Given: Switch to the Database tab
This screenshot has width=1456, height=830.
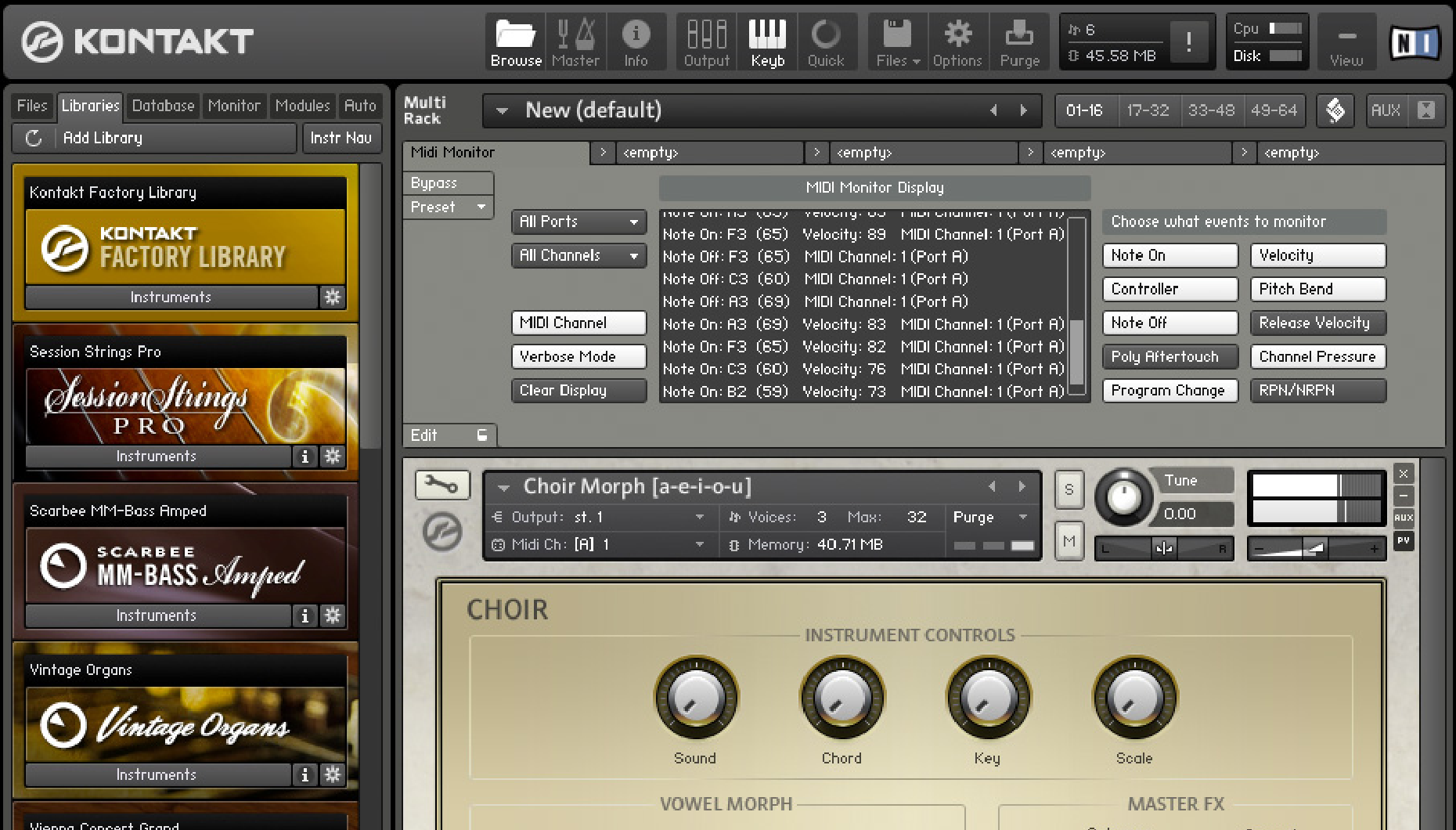Looking at the screenshot, I should pyautogui.click(x=163, y=105).
